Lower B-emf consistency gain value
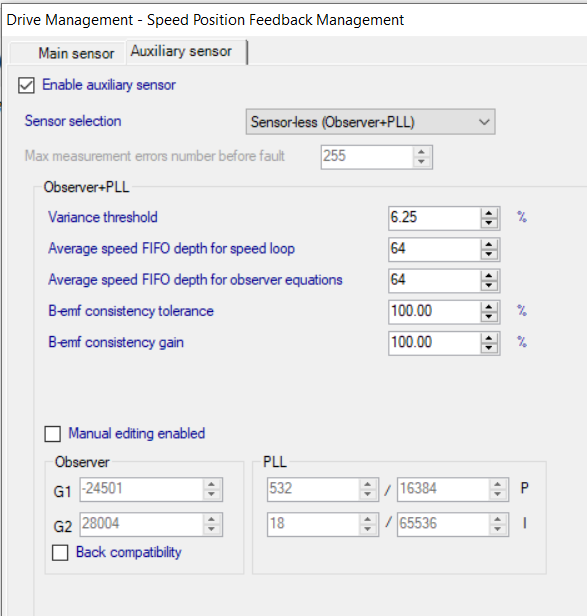 pyautogui.click(x=489, y=348)
